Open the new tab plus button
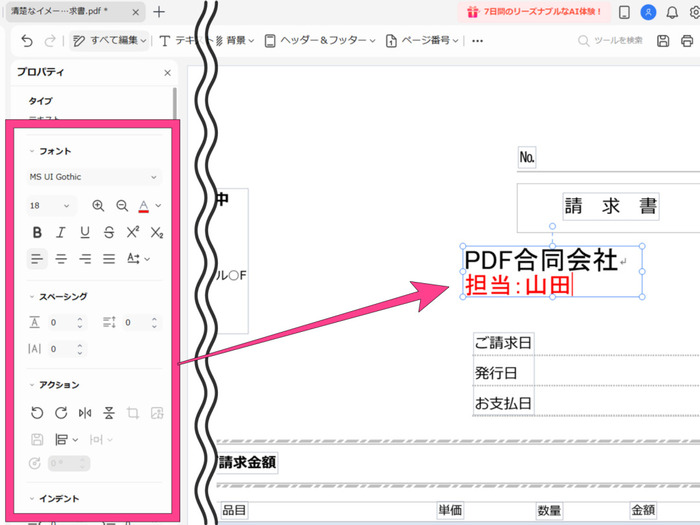 click(159, 12)
